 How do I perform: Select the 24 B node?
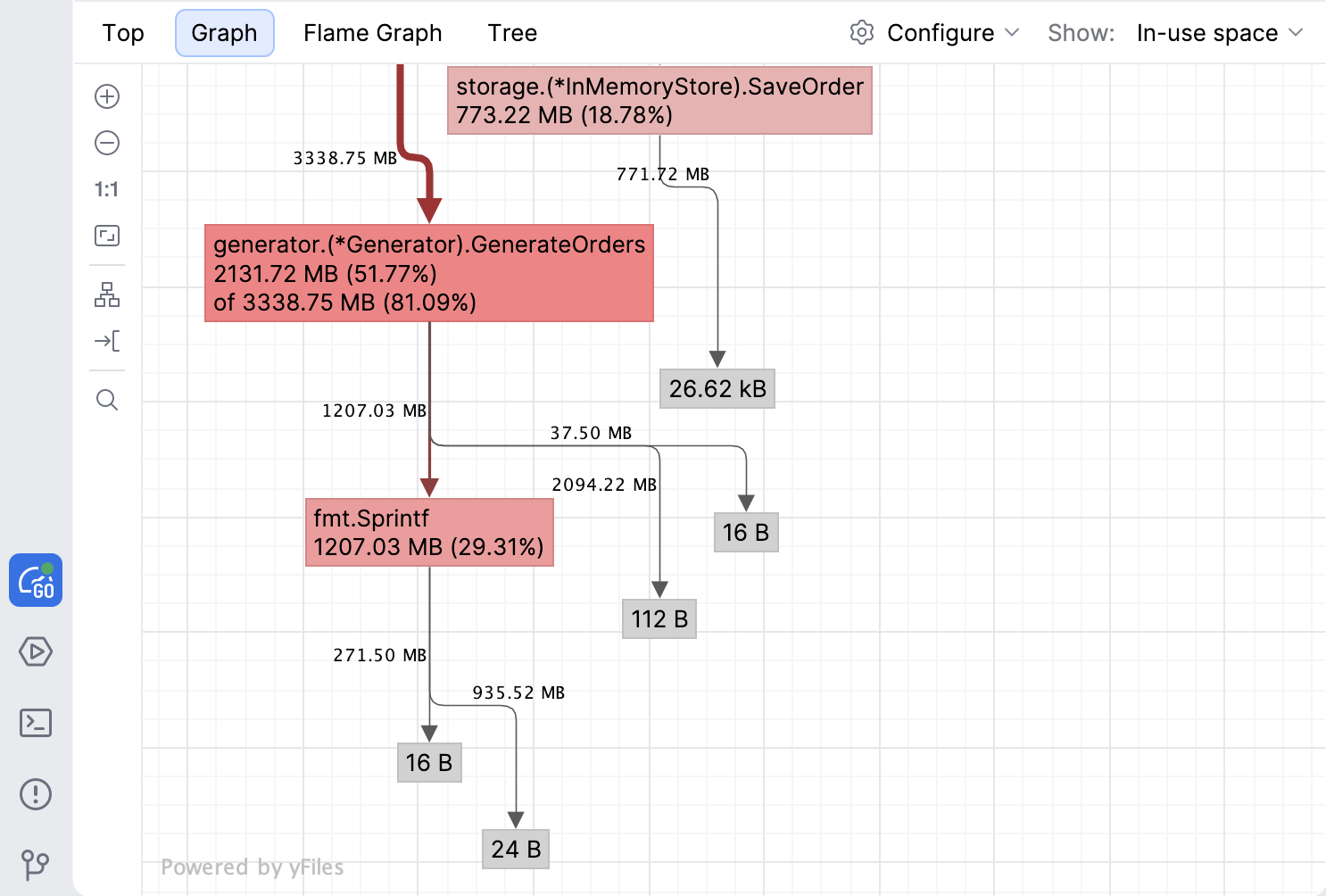[516, 849]
